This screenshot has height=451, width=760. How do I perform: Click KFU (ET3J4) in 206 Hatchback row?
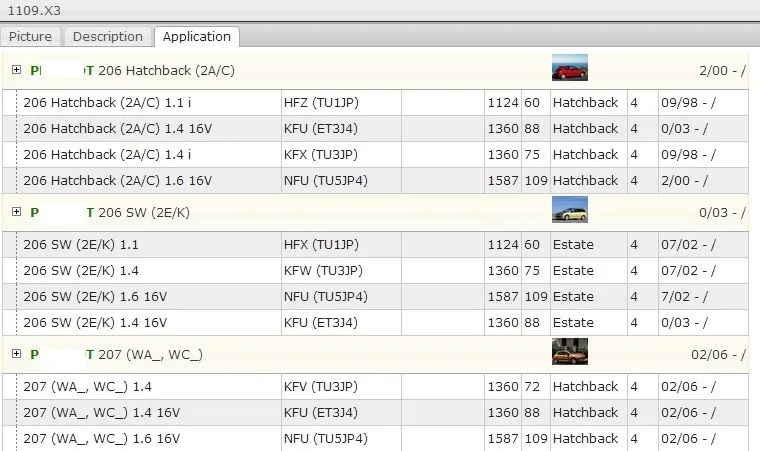pos(321,129)
